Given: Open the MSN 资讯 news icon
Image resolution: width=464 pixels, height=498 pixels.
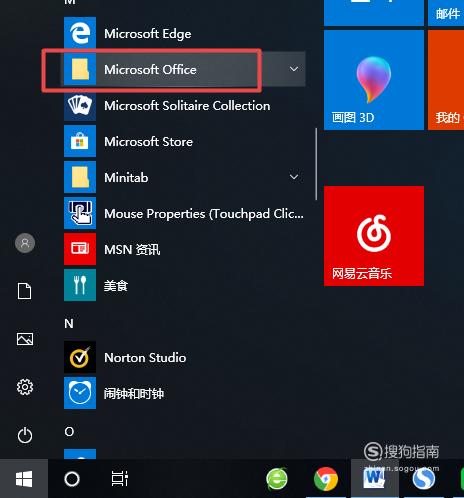Looking at the screenshot, I should click(x=80, y=249).
